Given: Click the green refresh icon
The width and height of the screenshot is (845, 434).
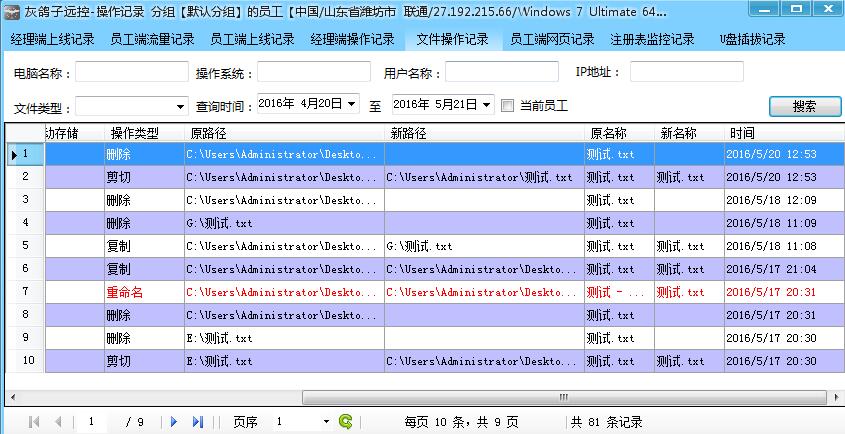Looking at the screenshot, I should point(346,422).
